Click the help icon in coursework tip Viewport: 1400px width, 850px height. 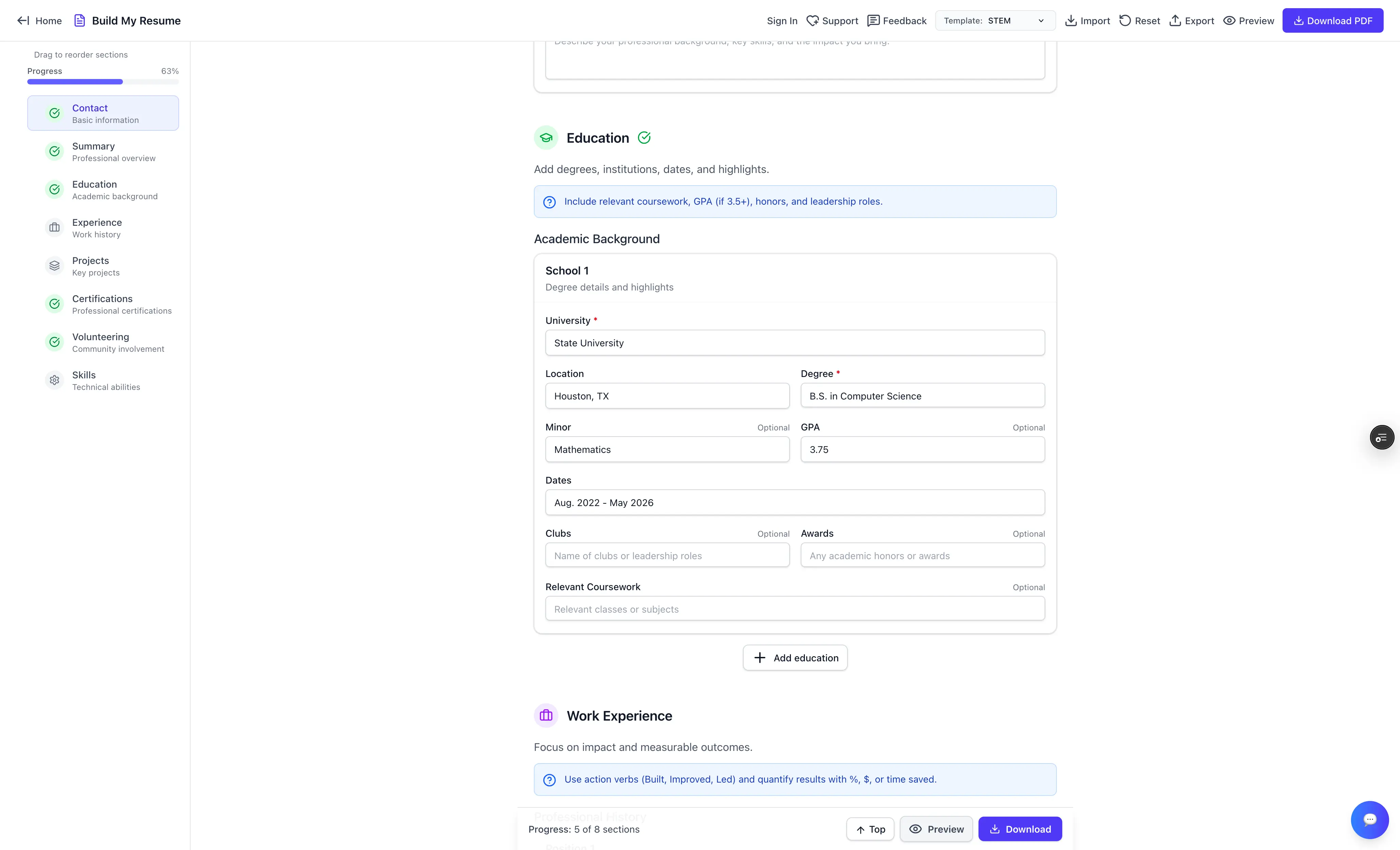coord(550,202)
